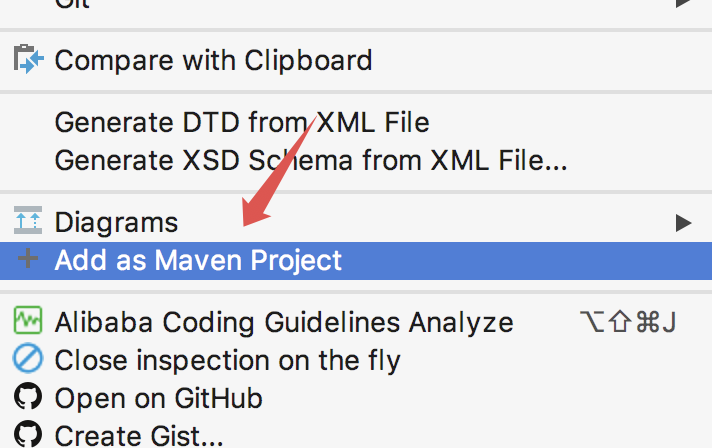Viewport: 712px width, 448px height.
Task: Click the GitHub icon beside Create Gist
Action: [28, 435]
